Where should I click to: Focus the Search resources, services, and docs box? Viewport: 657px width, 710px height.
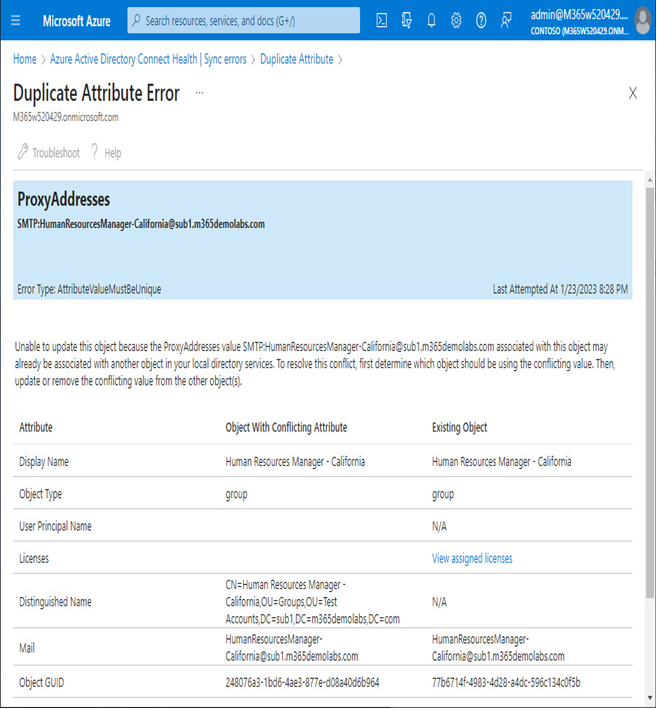[244, 20]
